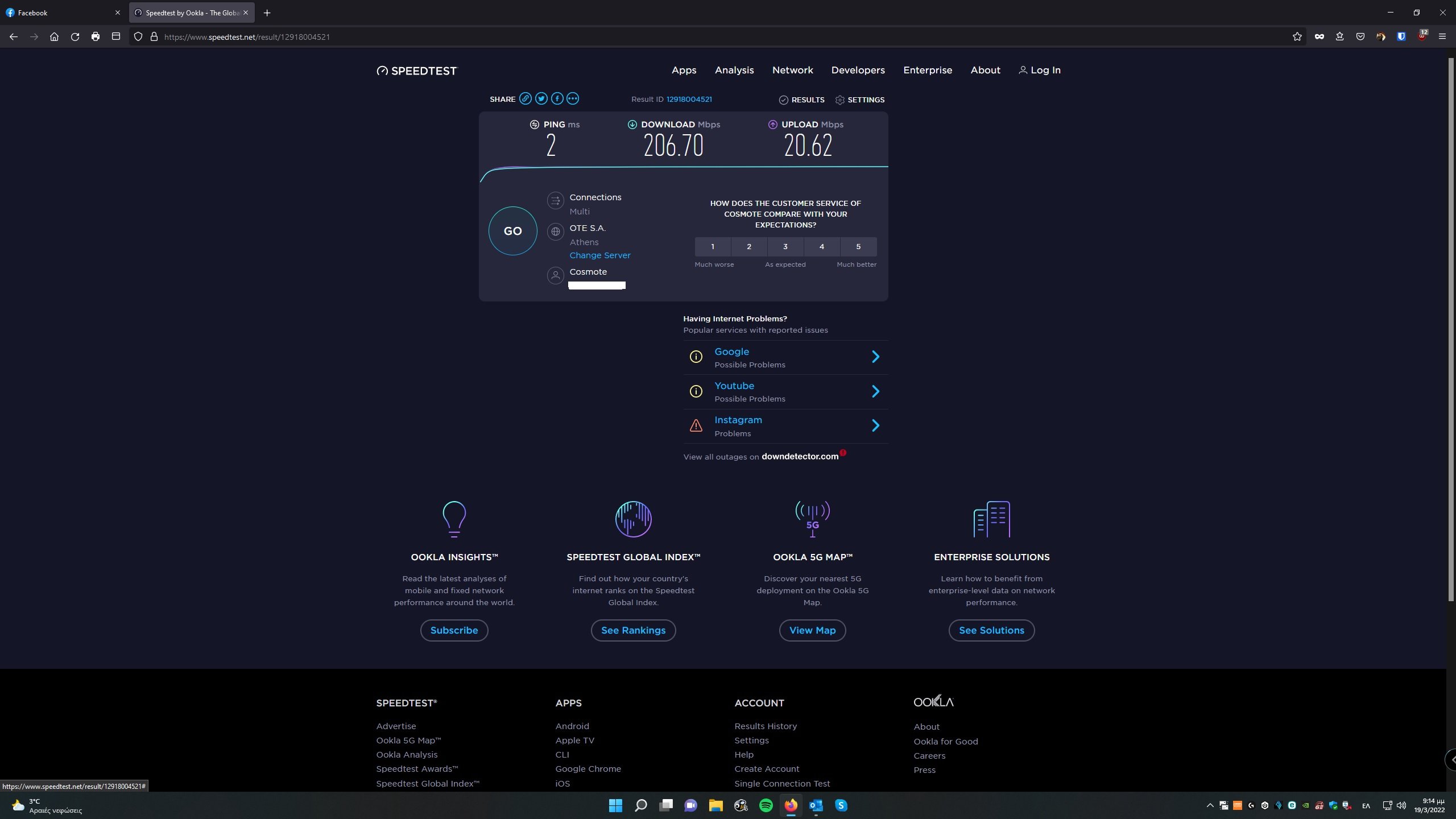
Task: Click the Settings gear icon
Action: coord(840,100)
